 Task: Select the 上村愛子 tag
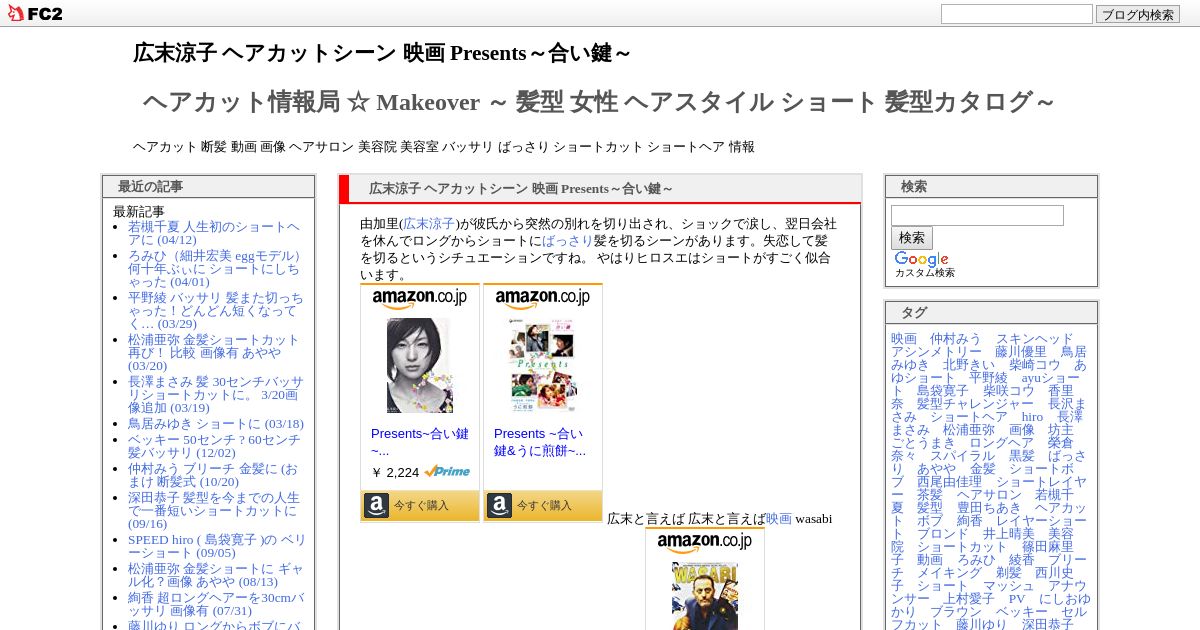tap(969, 599)
